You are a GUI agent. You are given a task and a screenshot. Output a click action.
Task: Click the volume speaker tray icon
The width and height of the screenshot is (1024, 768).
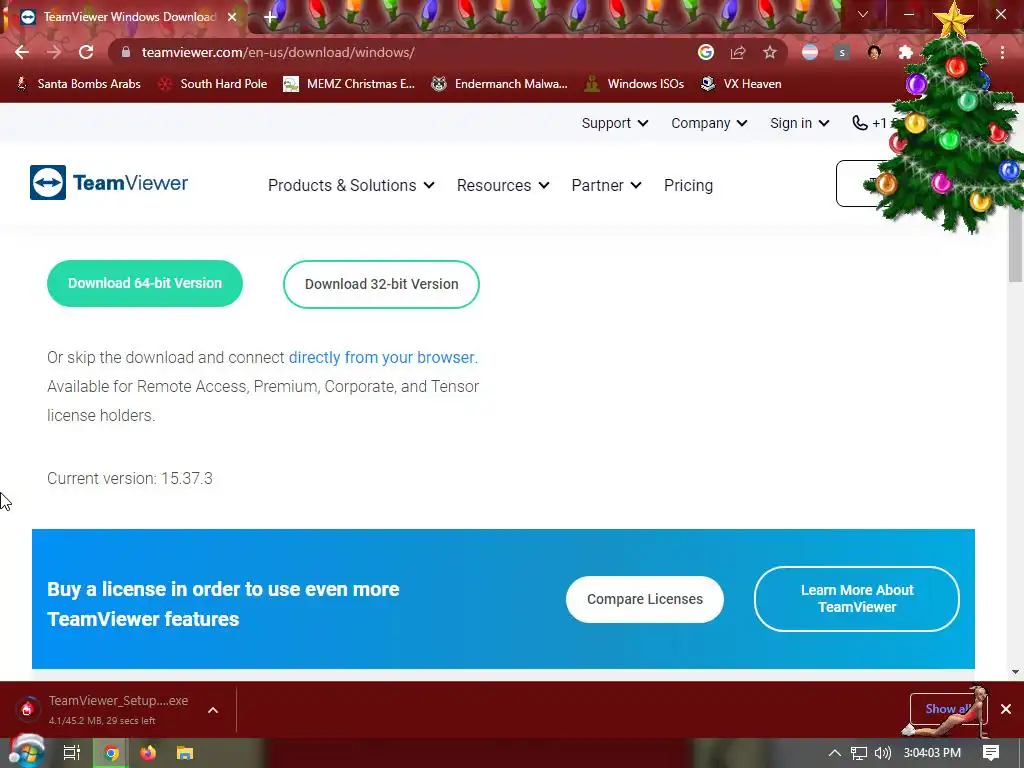(882, 753)
